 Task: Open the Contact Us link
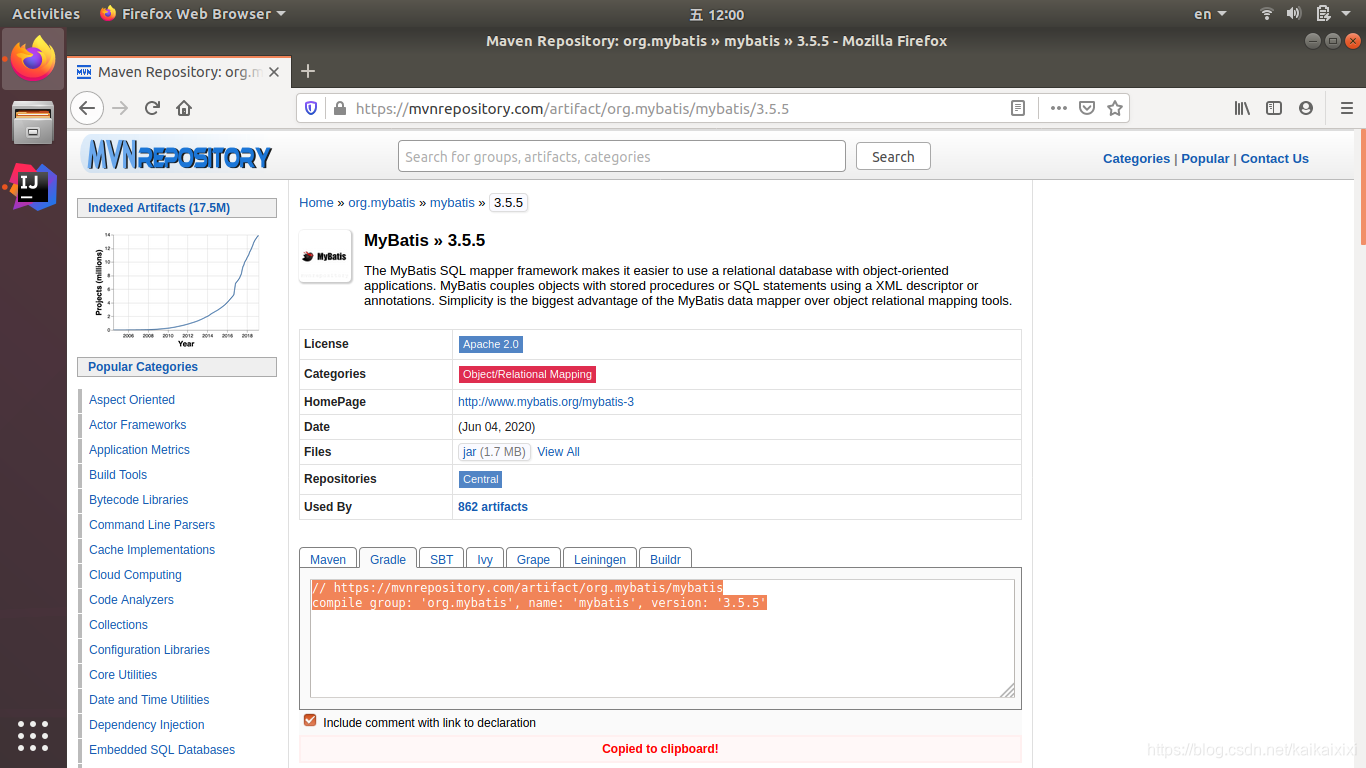pyautogui.click(x=1274, y=158)
